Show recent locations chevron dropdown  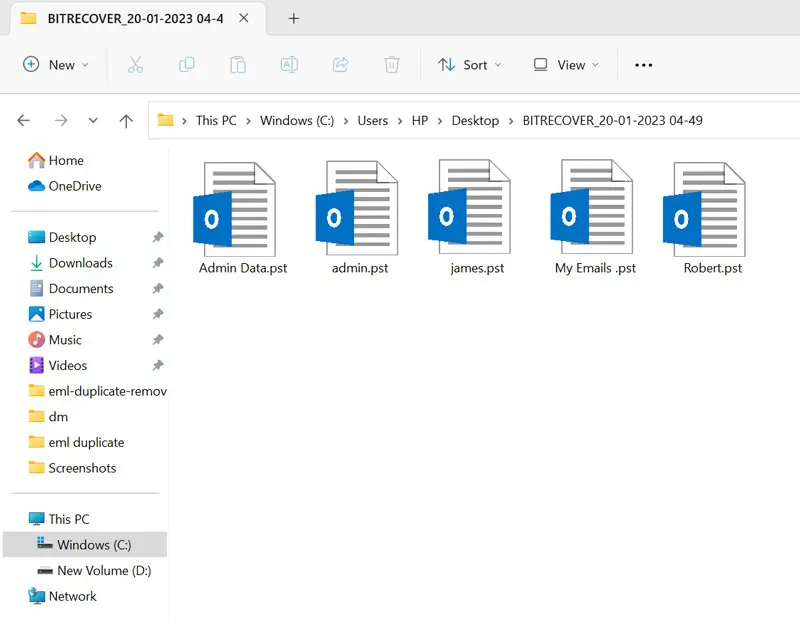click(93, 120)
